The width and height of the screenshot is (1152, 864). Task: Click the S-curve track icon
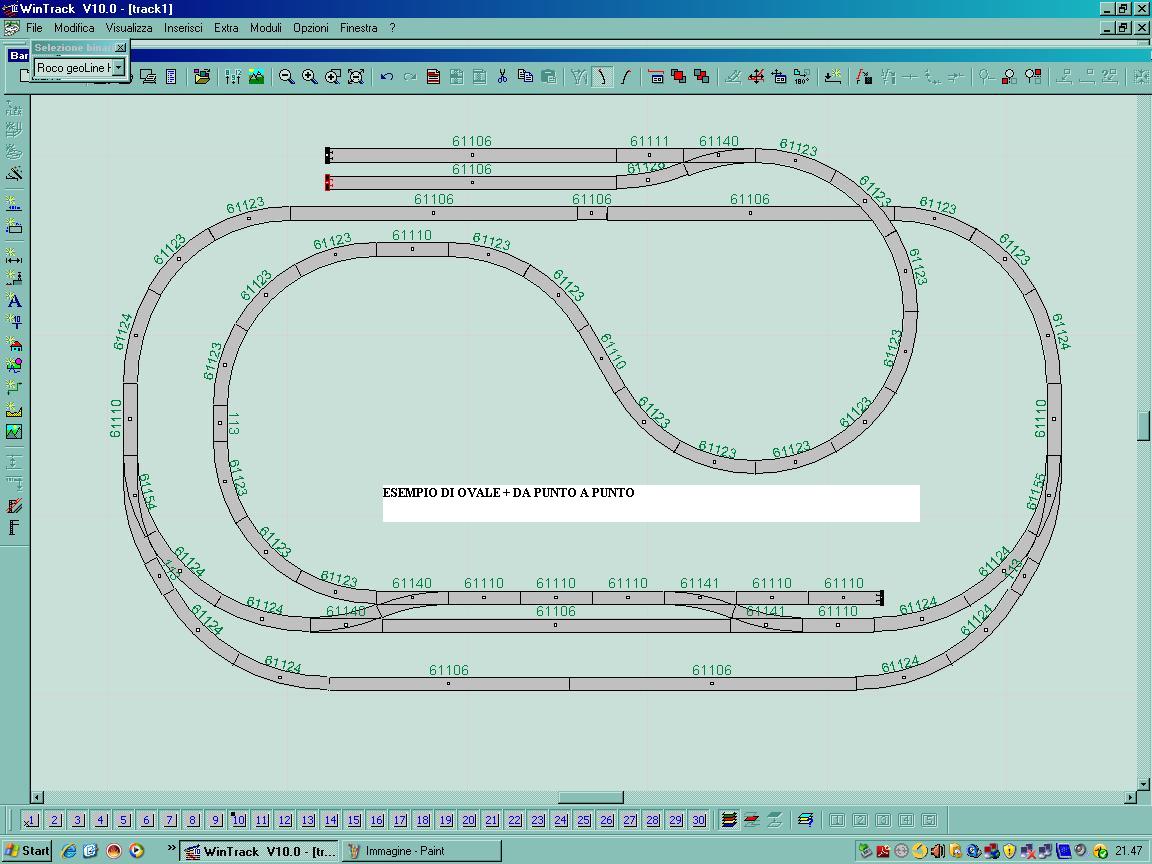coord(625,76)
